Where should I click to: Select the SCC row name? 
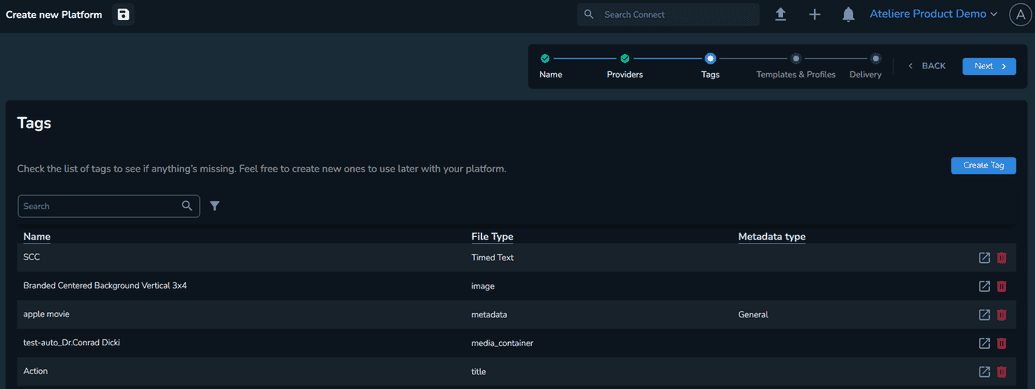pyautogui.click(x=32, y=258)
